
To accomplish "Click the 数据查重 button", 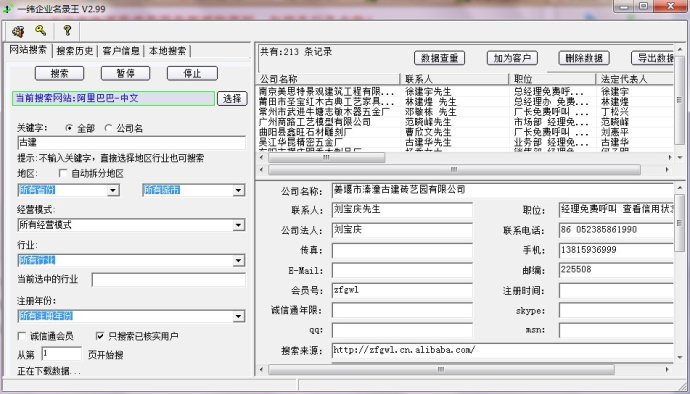I will coord(440,58).
